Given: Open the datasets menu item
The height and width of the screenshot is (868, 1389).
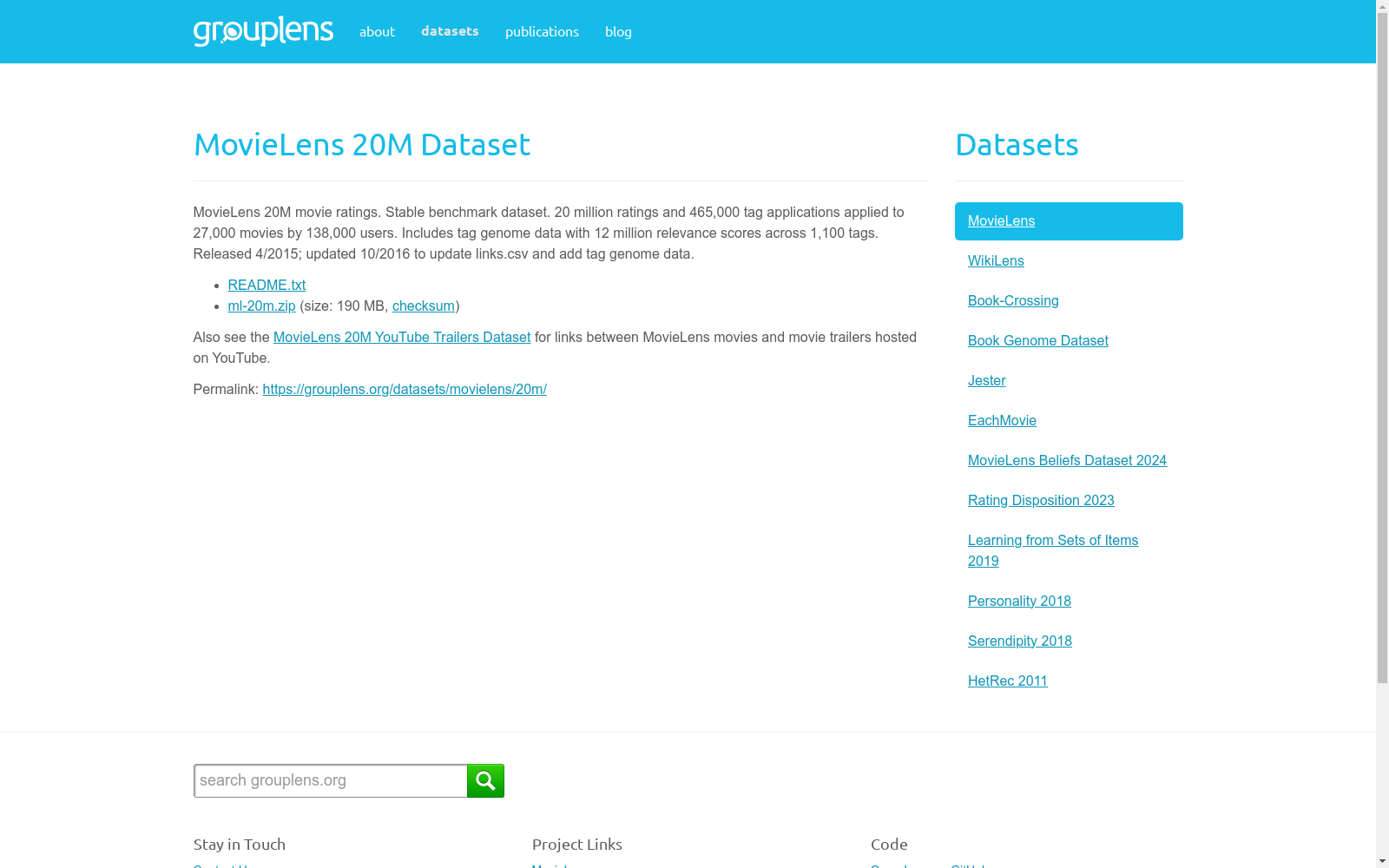Looking at the screenshot, I should 450,31.
